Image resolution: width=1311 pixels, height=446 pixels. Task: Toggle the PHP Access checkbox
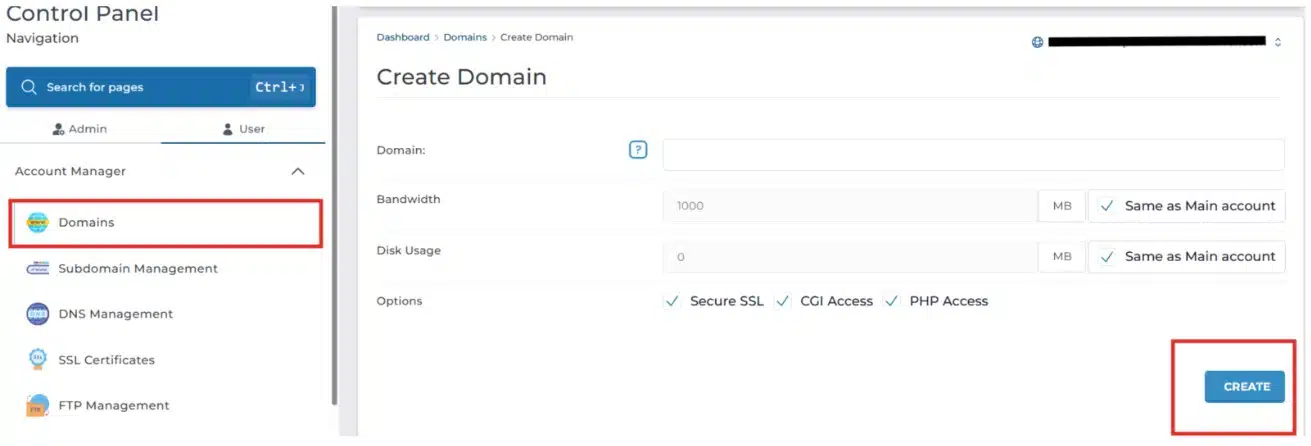pyautogui.click(x=892, y=301)
